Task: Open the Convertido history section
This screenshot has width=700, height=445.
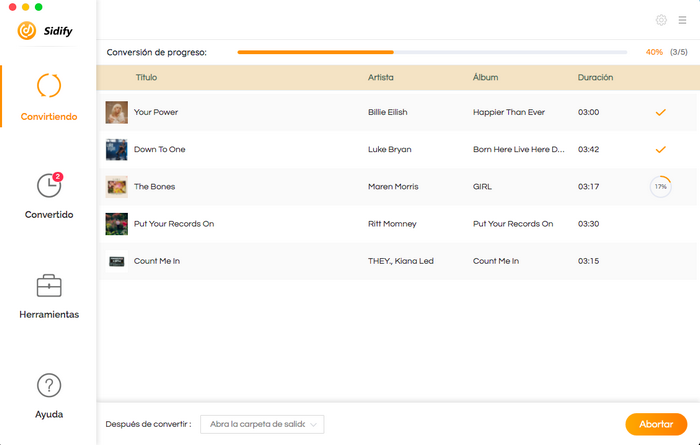Action: click(49, 195)
